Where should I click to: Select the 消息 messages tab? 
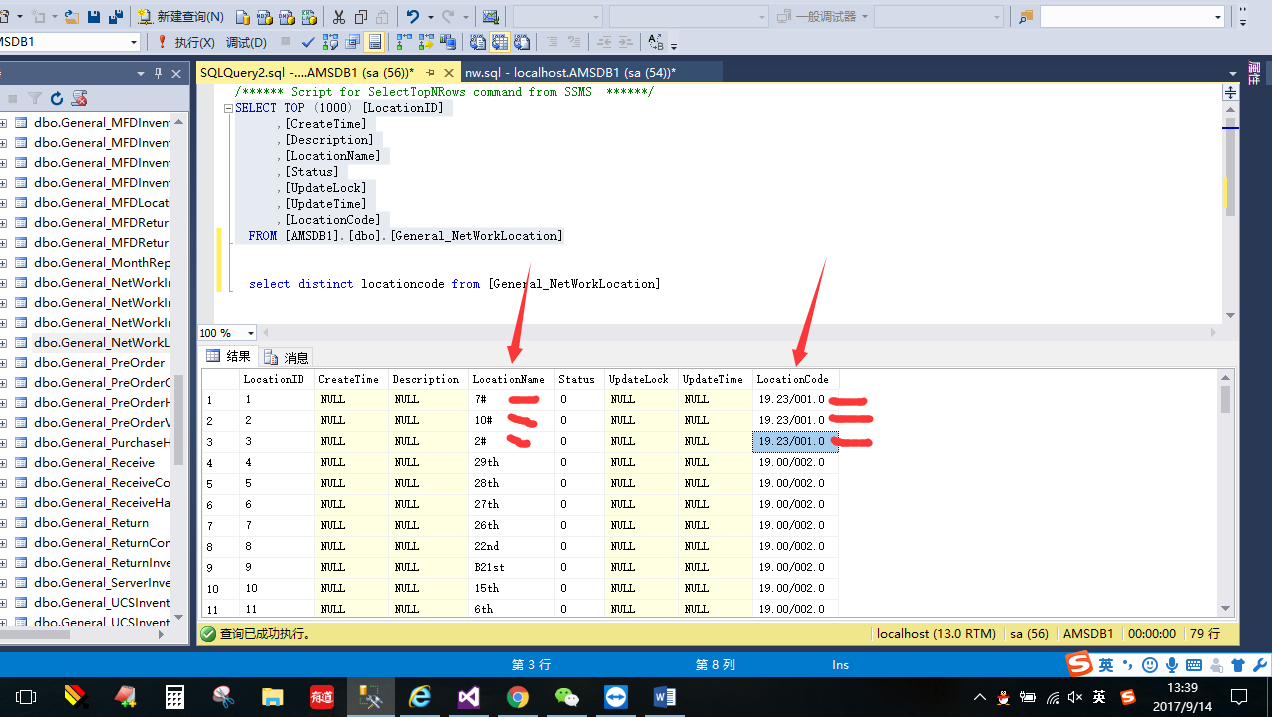point(287,356)
